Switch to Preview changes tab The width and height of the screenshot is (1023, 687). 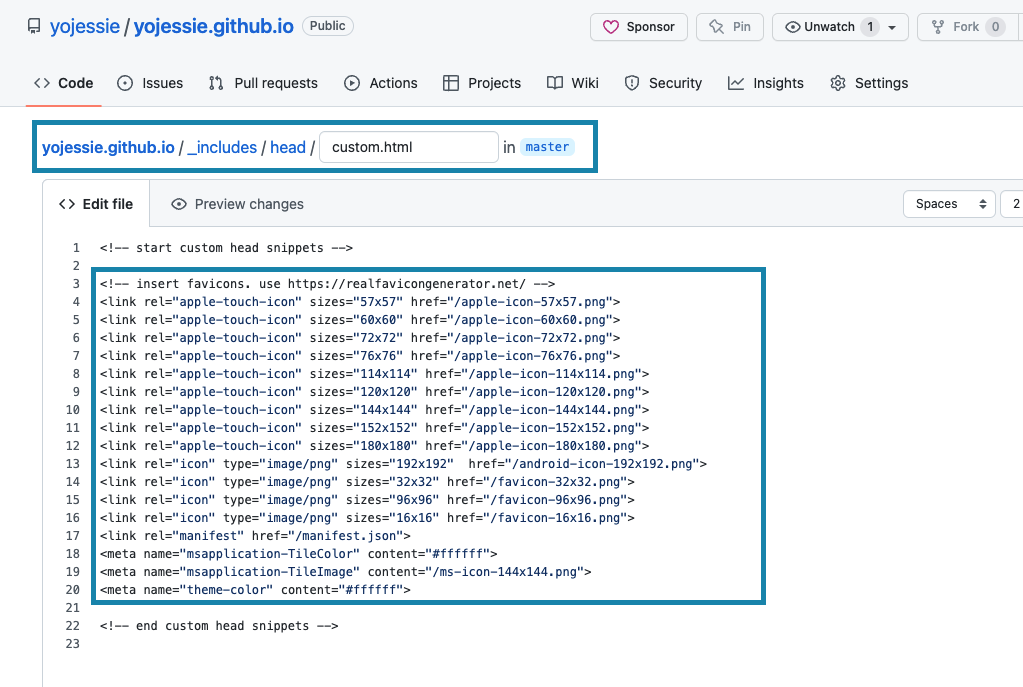tap(237, 204)
